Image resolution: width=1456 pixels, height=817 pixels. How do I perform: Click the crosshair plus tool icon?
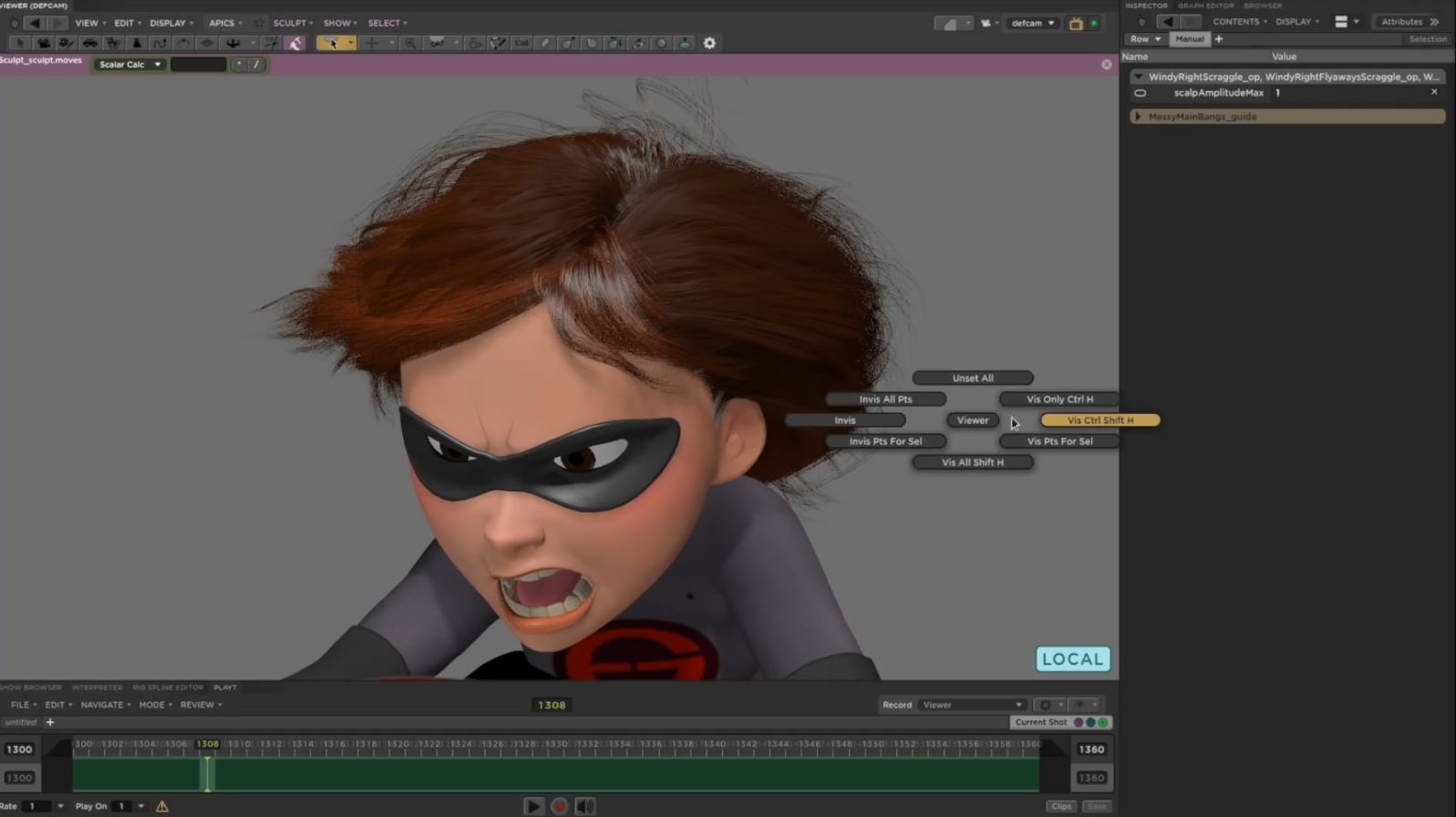pos(371,43)
